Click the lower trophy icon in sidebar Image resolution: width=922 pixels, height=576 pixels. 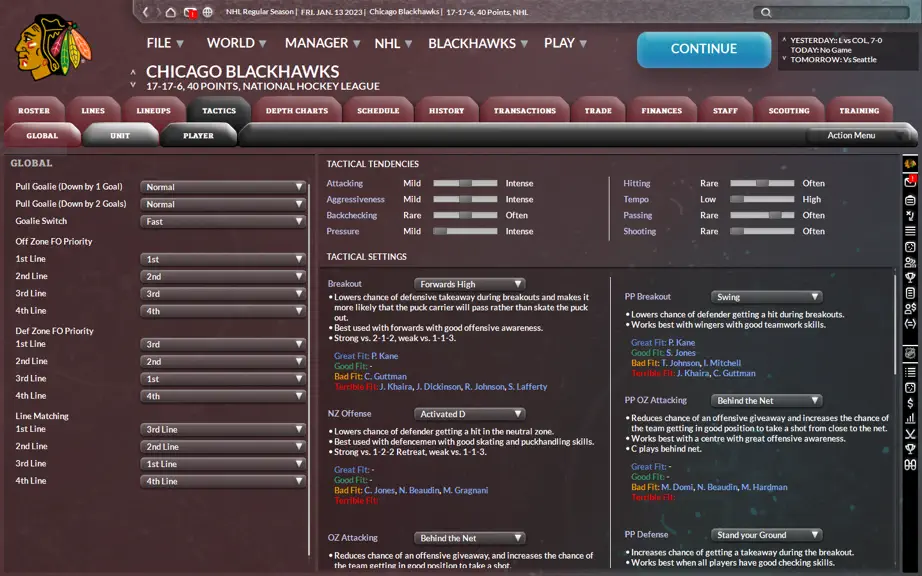click(910, 449)
